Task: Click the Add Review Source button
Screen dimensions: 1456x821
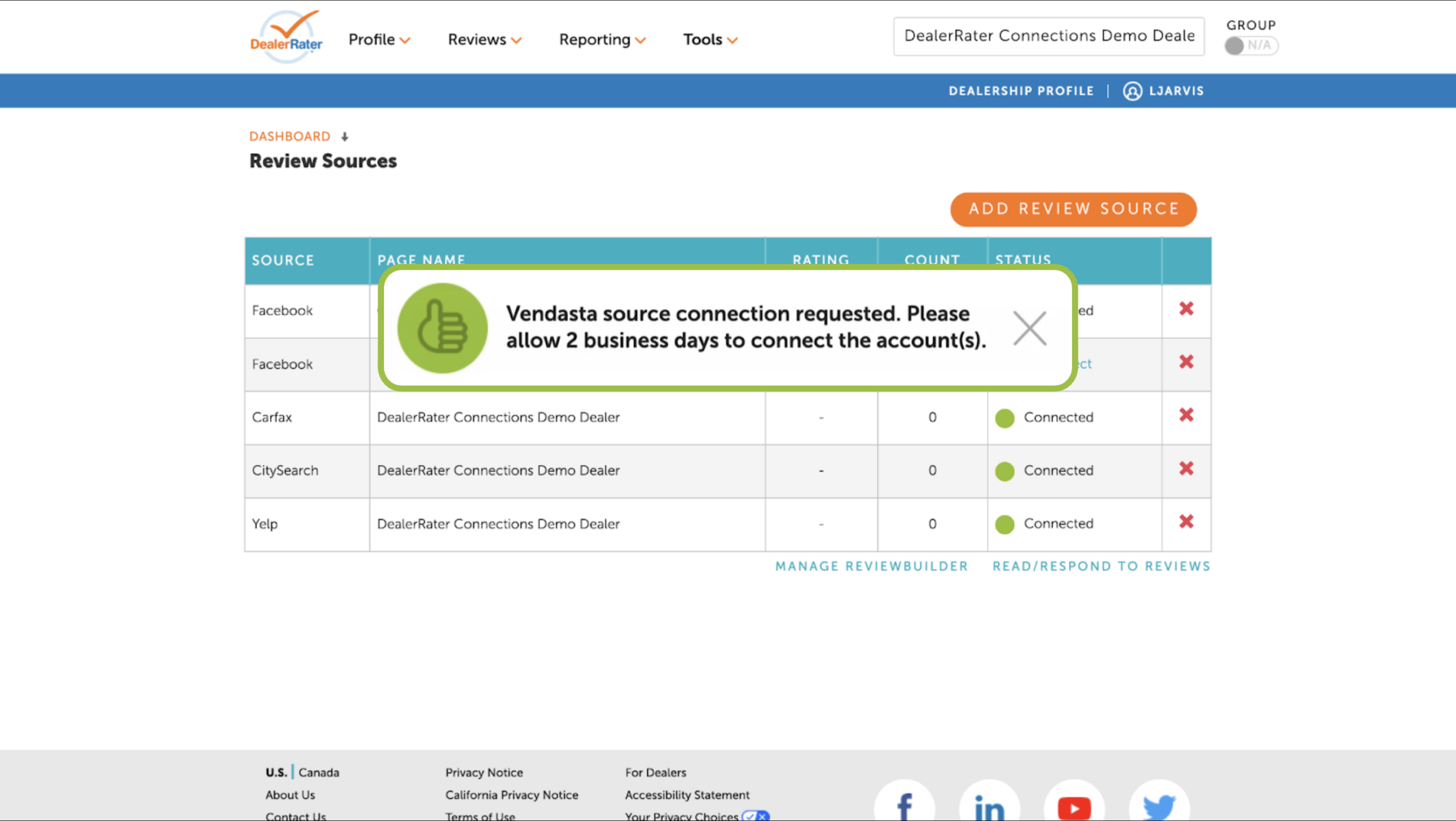Action: coord(1073,209)
